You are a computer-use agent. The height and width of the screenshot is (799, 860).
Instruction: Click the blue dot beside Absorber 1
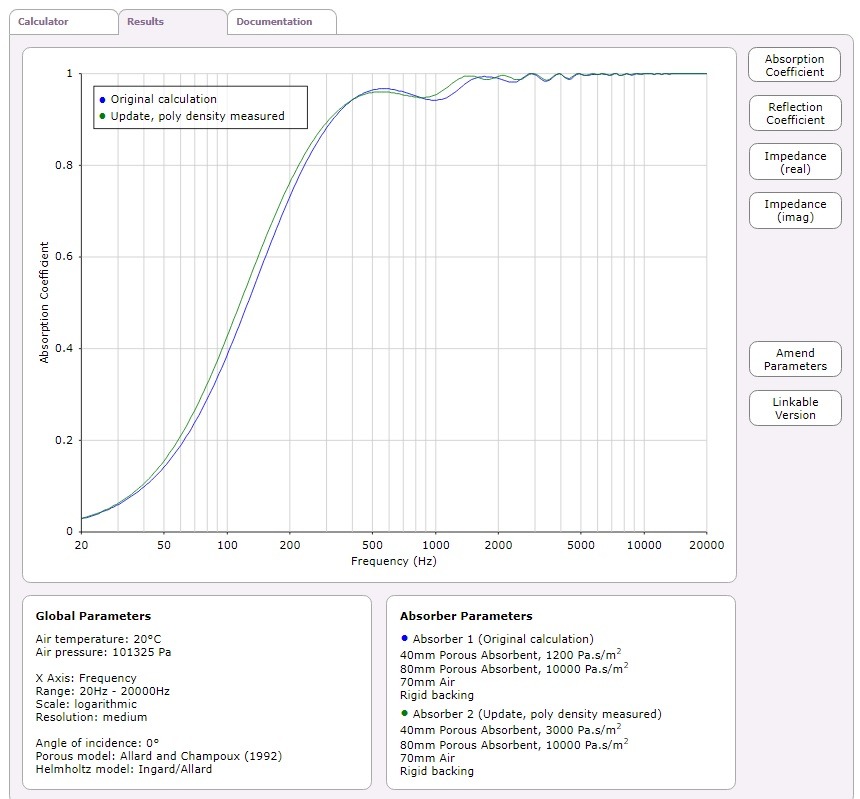point(405,638)
